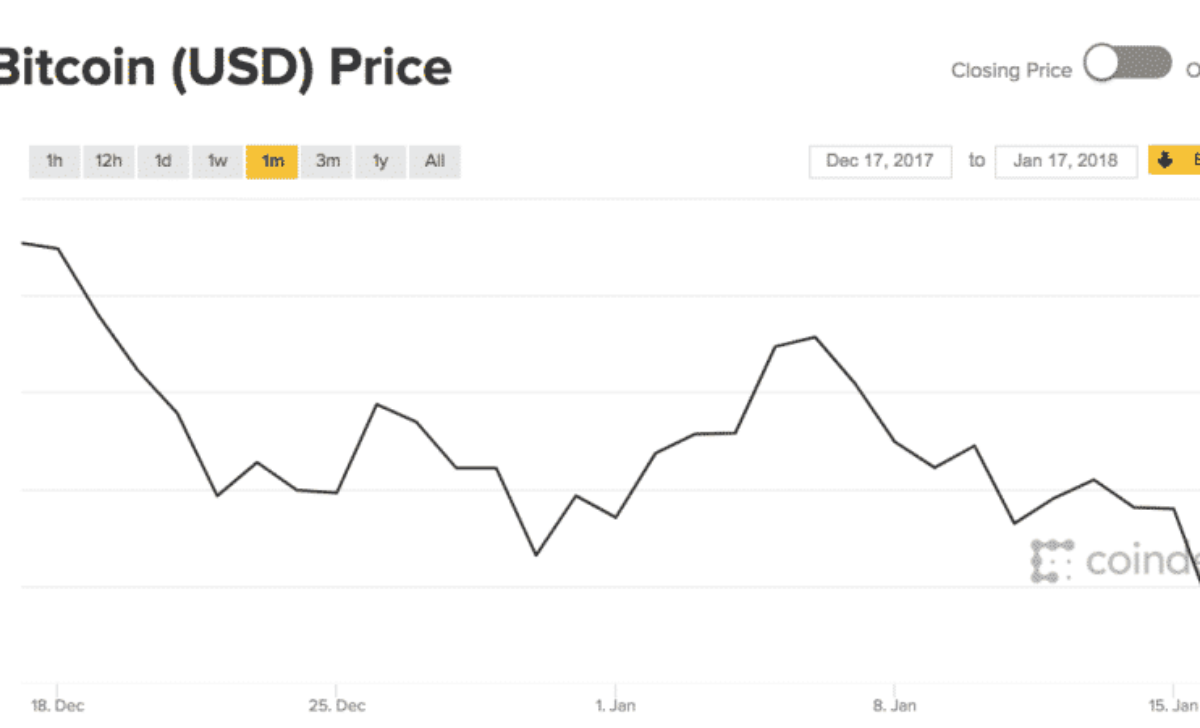Select the All time range

434,161
